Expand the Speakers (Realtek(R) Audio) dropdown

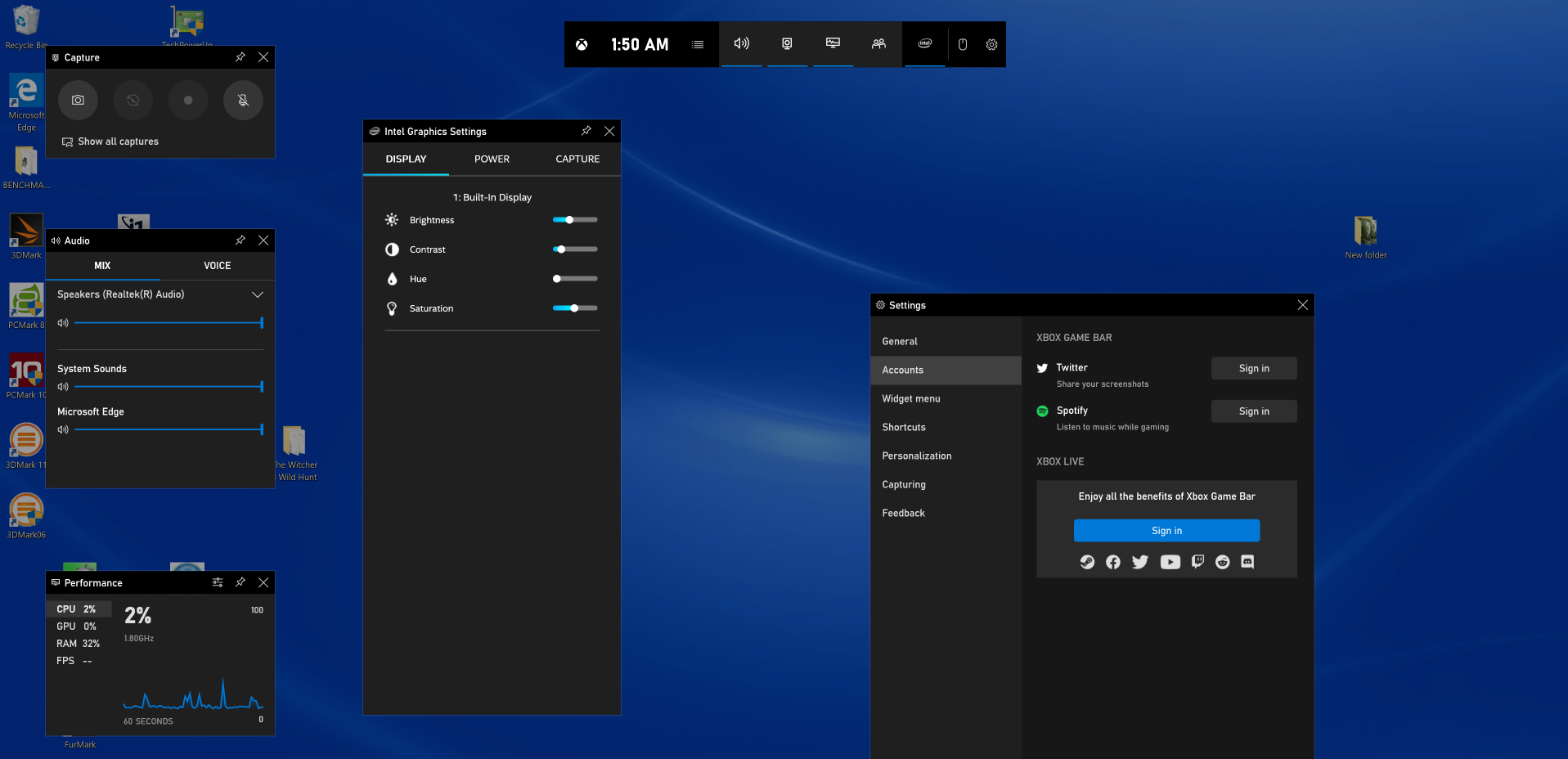[258, 294]
